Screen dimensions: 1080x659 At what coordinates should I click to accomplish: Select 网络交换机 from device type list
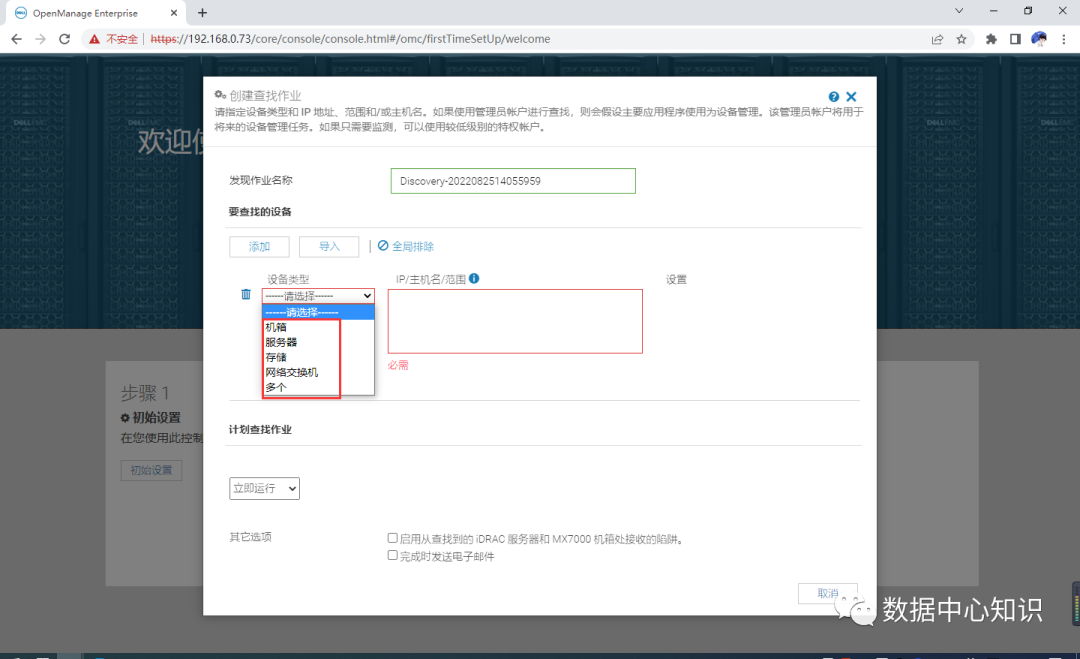[318, 373]
